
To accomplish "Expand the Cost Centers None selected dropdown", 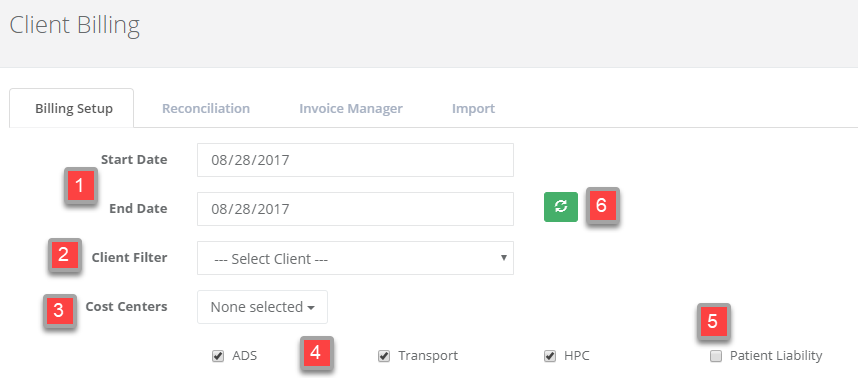I will 263,307.
